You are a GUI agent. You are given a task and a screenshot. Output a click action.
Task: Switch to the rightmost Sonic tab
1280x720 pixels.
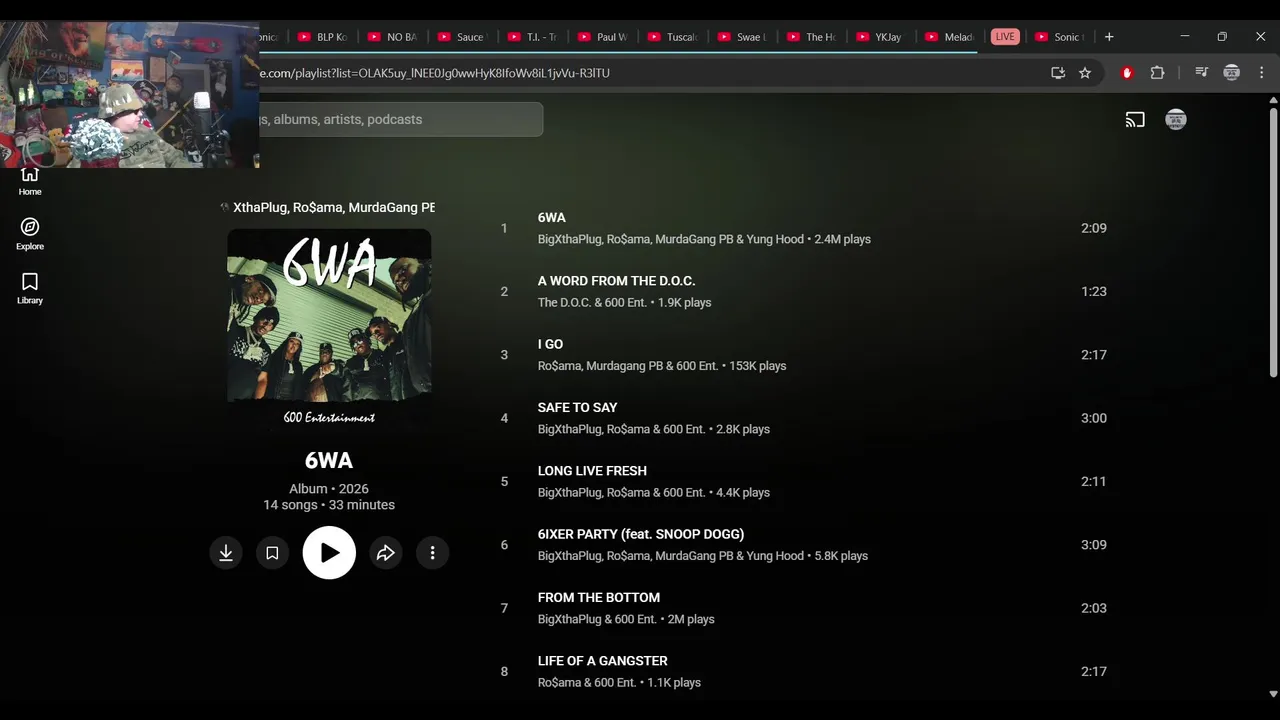pos(1059,37)
